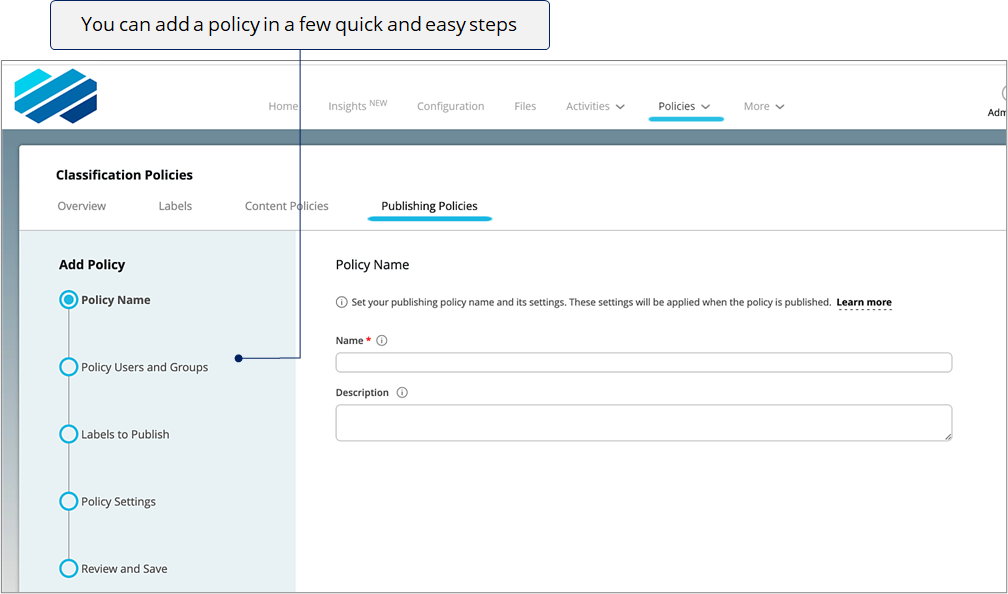Switch to the Overview tab

pyautogui.click(x=82, y=206)
